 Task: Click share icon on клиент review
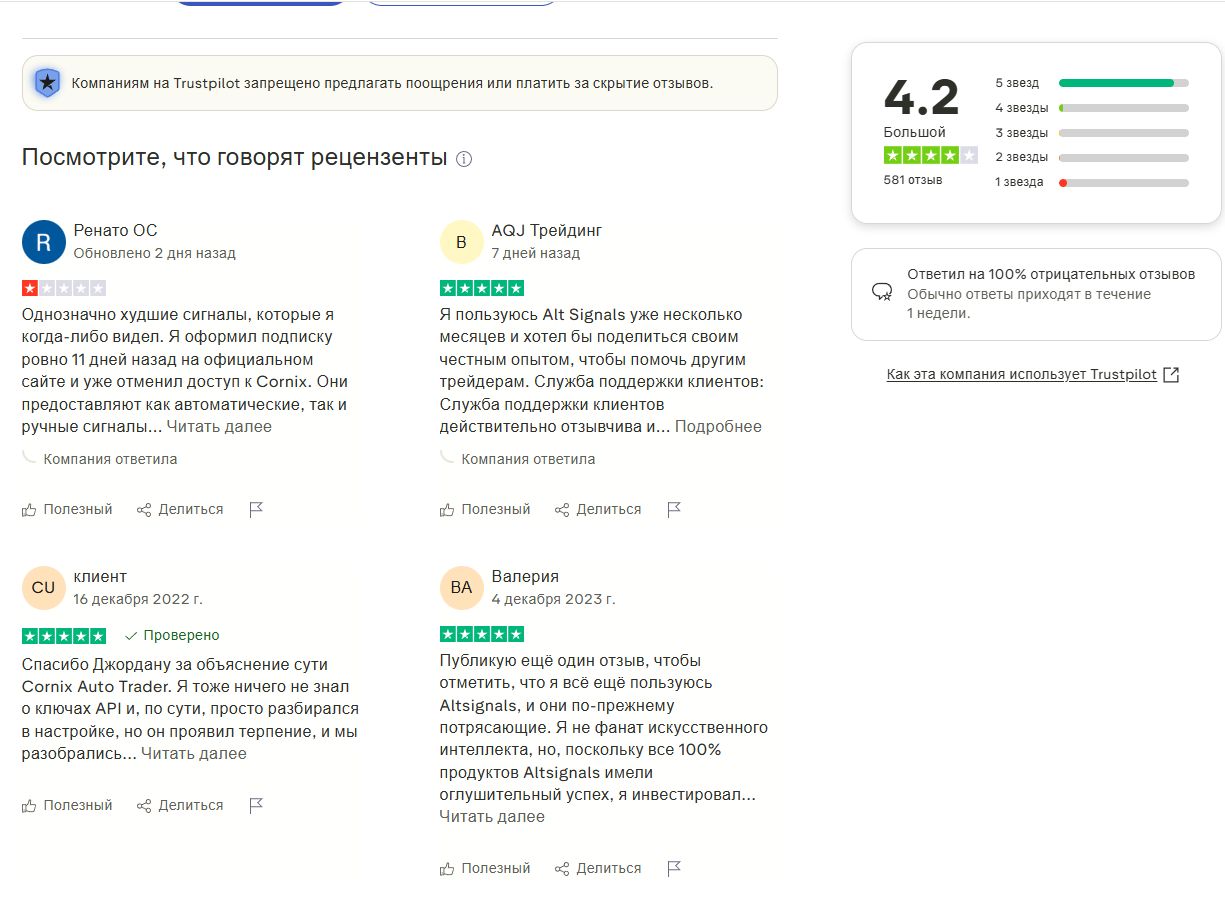144,806
